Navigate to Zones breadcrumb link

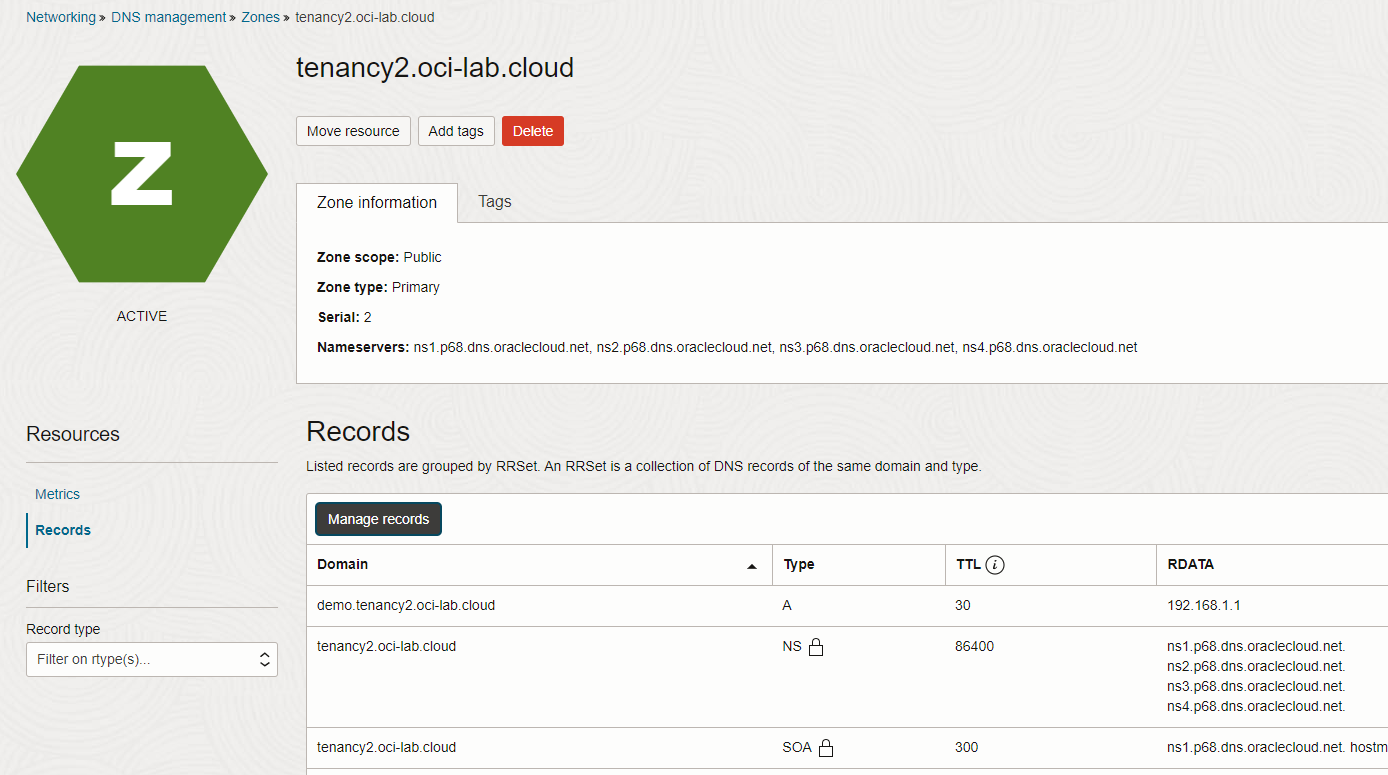[261, 17]
